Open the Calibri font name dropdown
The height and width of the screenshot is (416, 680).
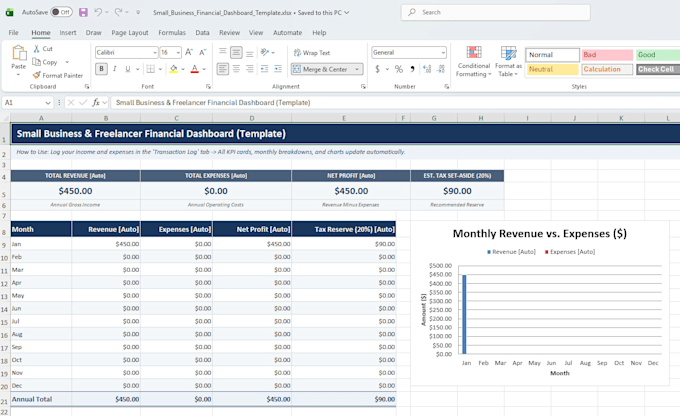pos(155,52)
